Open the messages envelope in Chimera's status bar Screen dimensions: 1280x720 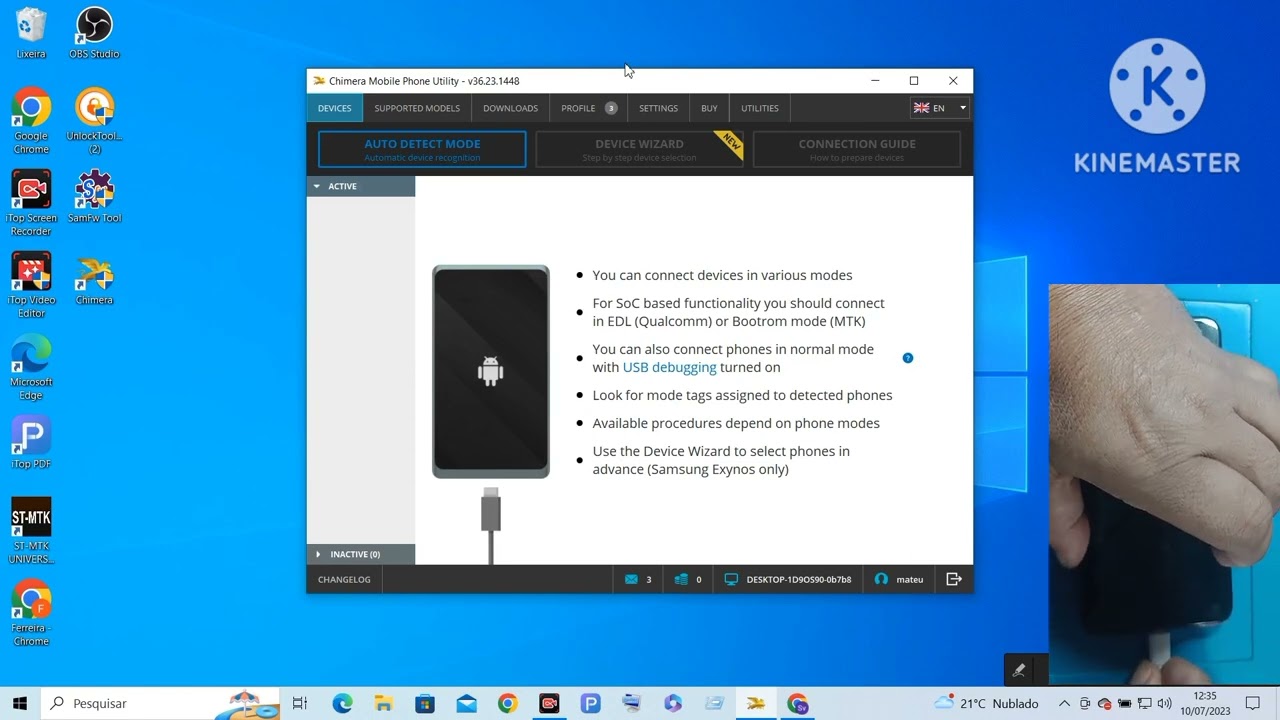pos(631,579)
